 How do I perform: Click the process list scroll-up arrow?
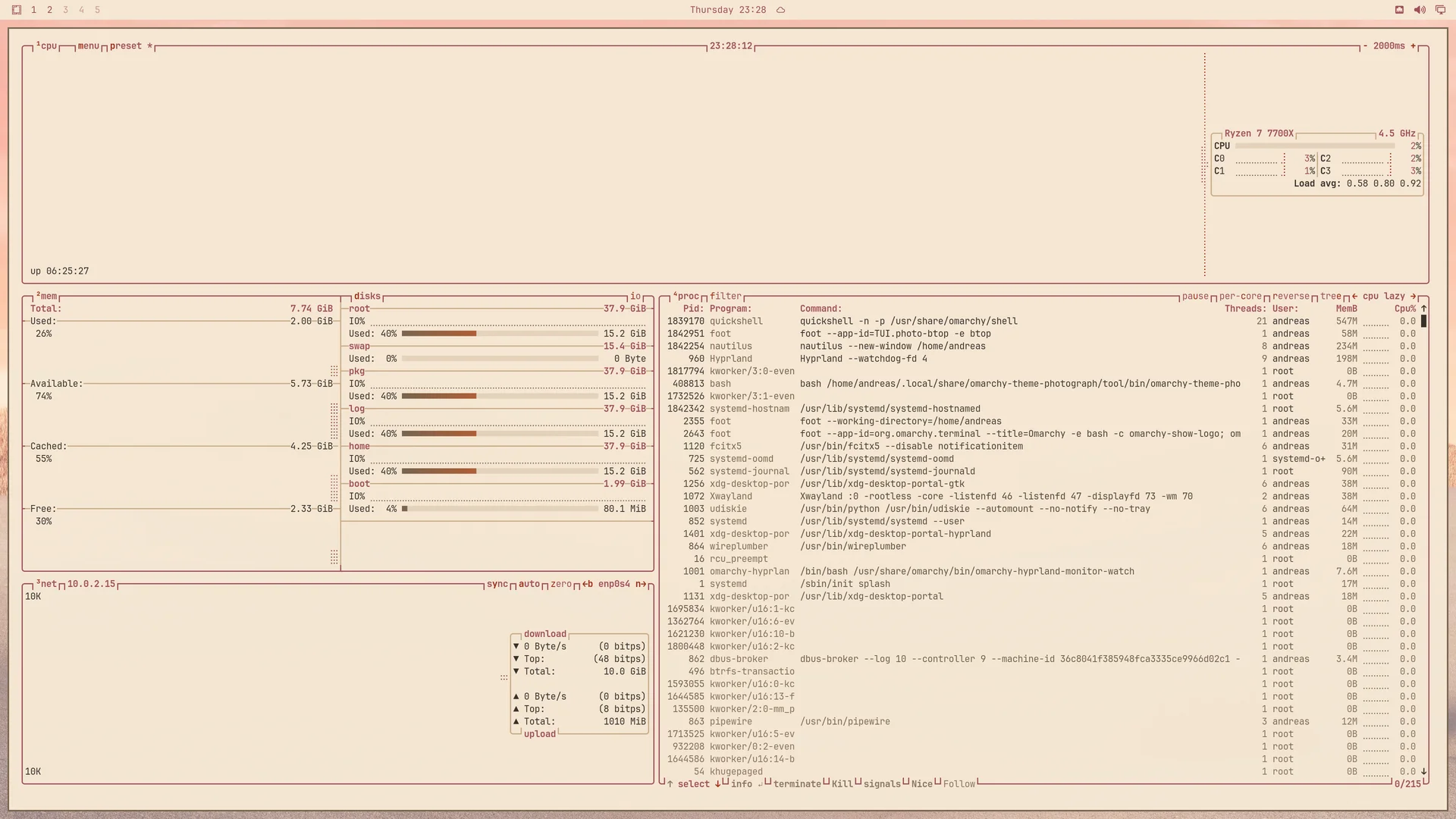coord(1423,309)
